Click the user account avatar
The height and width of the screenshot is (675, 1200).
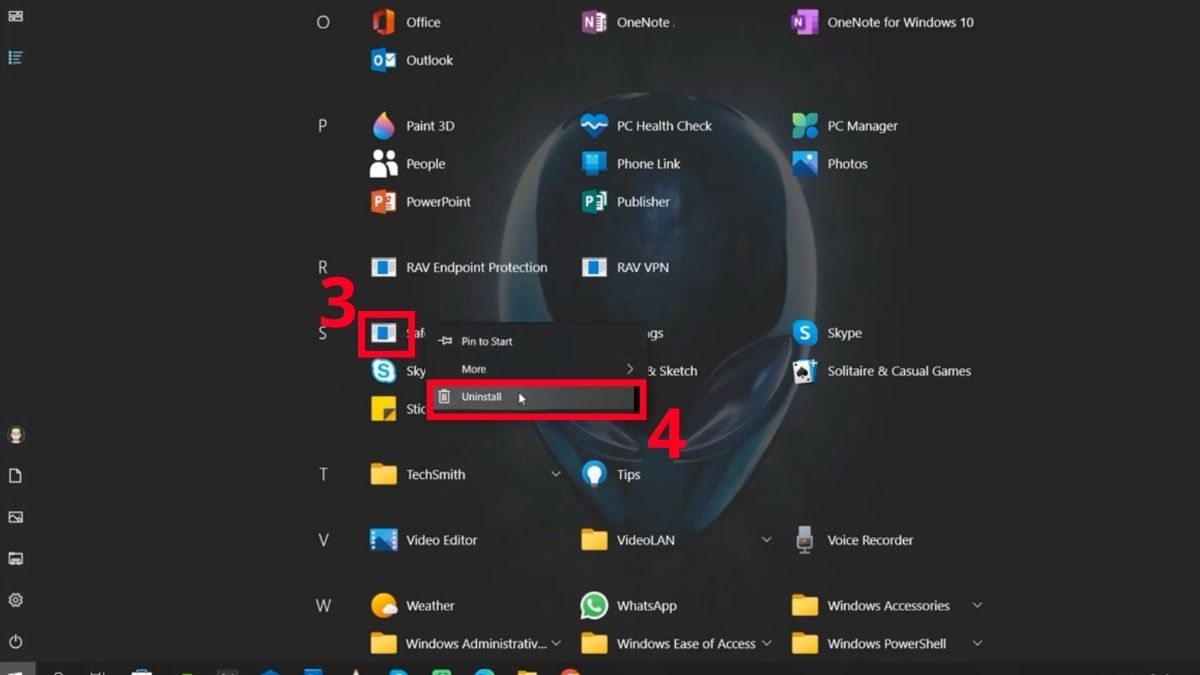15,435
